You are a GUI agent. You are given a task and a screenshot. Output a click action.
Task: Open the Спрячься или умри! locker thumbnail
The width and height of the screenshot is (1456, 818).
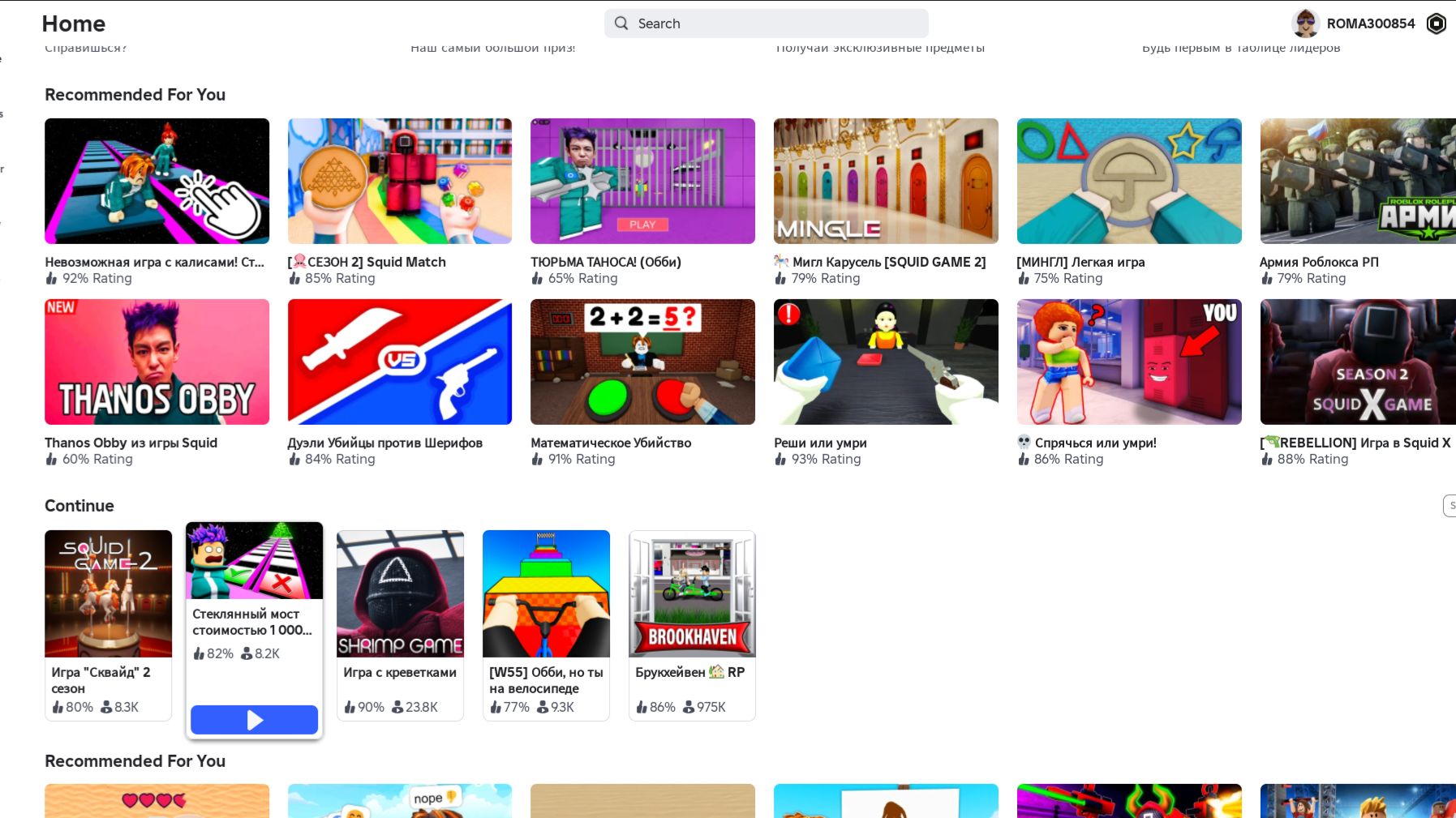[1129, 362]
